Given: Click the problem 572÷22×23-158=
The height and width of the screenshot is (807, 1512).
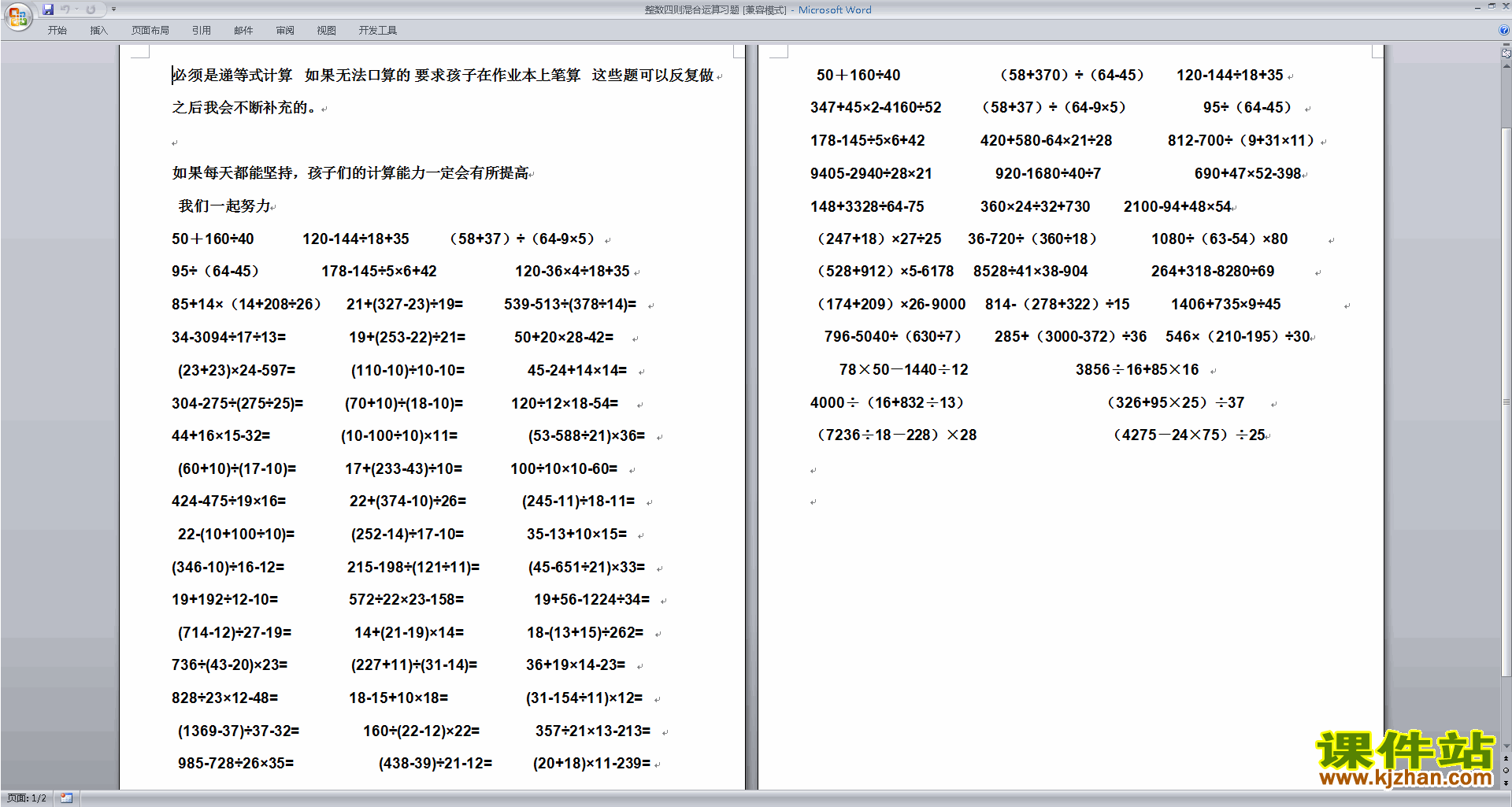Looking at the screenshot, I should click(x=406, y=599).
